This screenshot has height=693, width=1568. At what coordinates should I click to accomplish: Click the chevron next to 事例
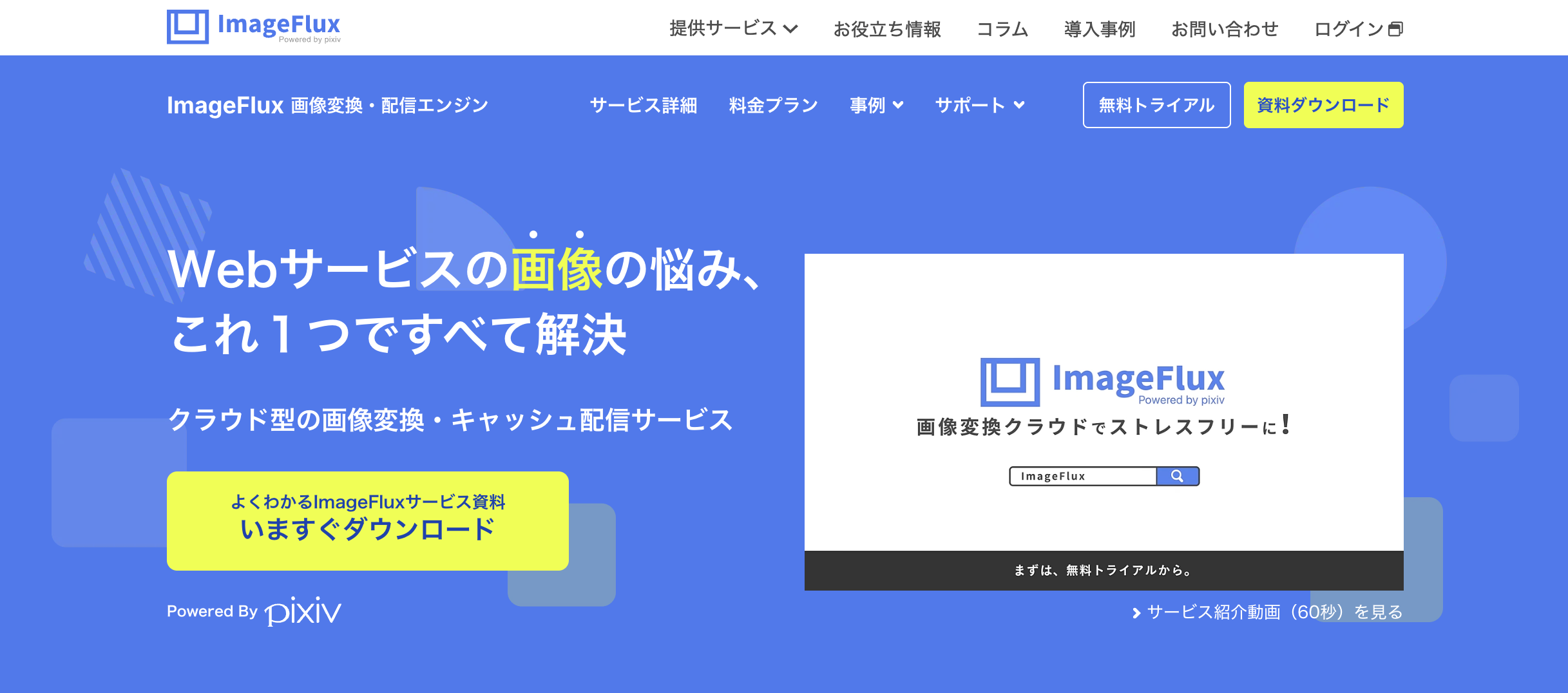(898, 105)
